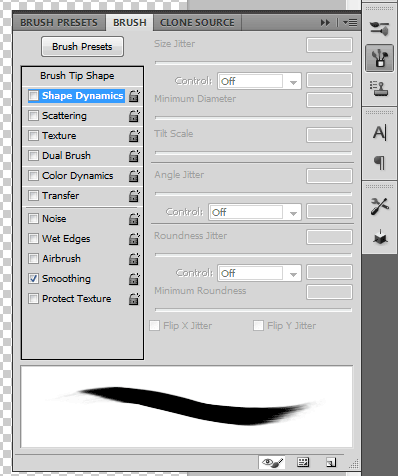Screen dimensions: 398x476
Task: Open Preset Manager icon at panel bottom
Action: (x=303, y=462)
